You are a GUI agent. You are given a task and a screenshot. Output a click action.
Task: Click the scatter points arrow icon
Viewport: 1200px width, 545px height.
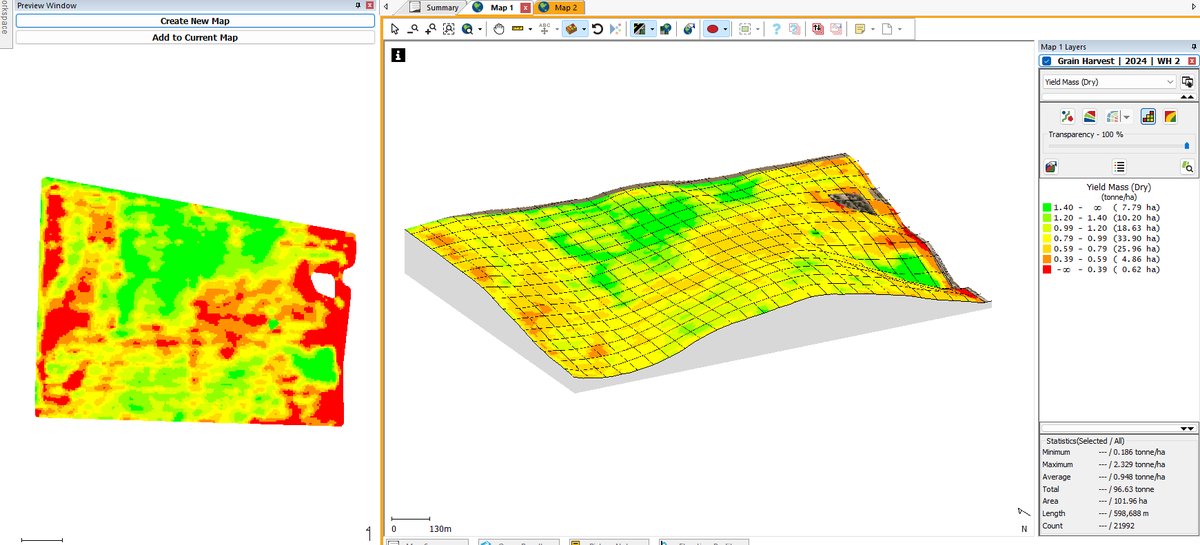(x=615, y=29)
